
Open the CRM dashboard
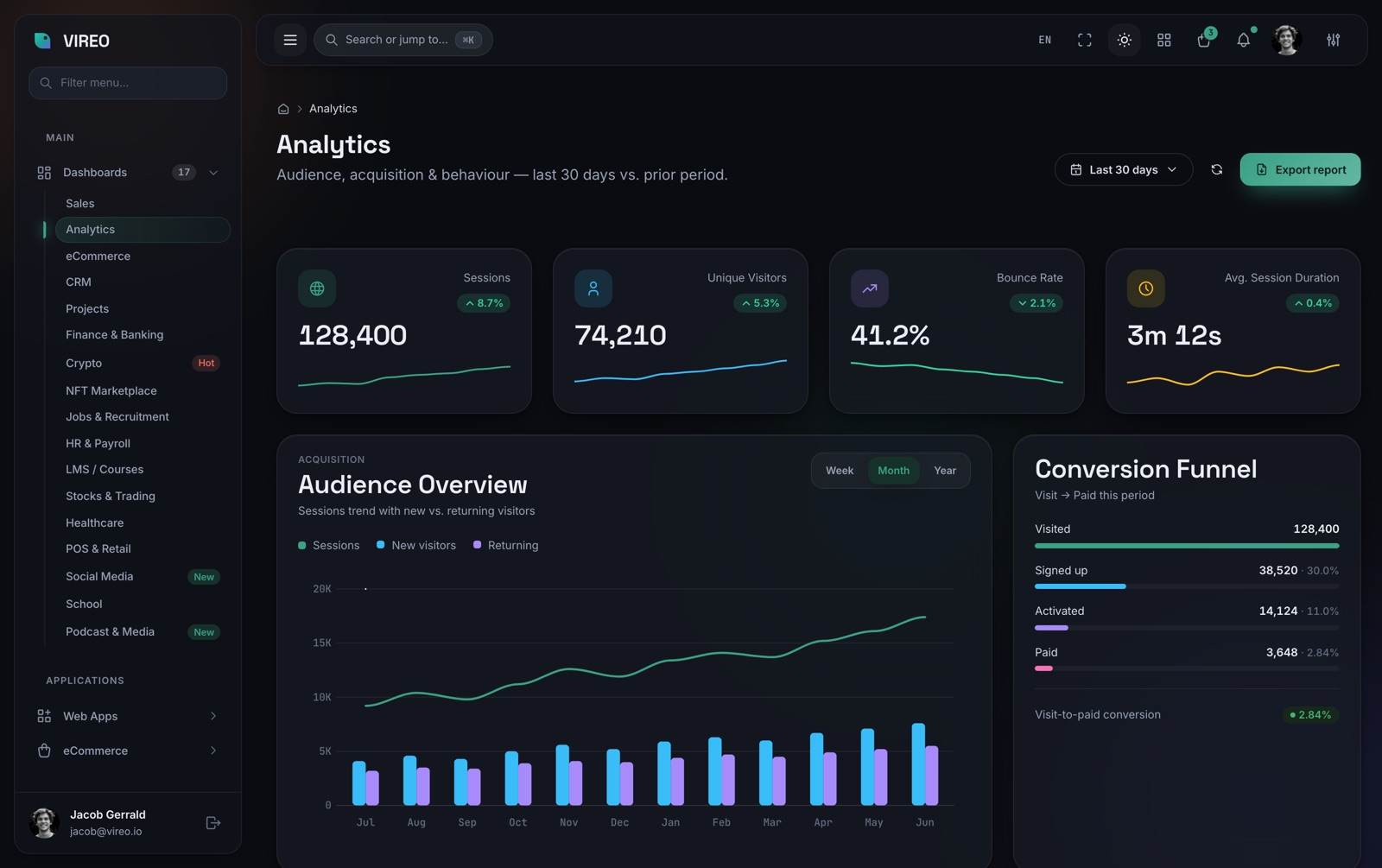point(143,282)
